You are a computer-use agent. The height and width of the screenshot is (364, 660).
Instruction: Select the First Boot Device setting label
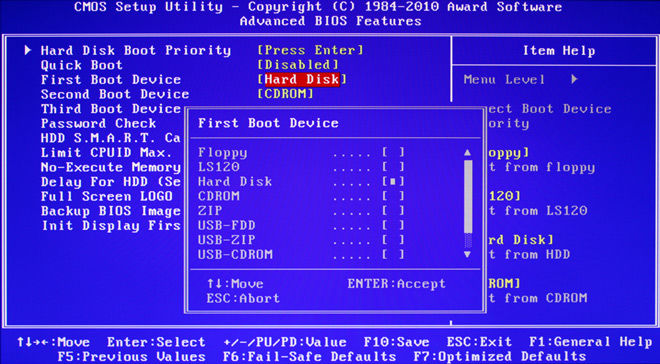tap(111, 80)
